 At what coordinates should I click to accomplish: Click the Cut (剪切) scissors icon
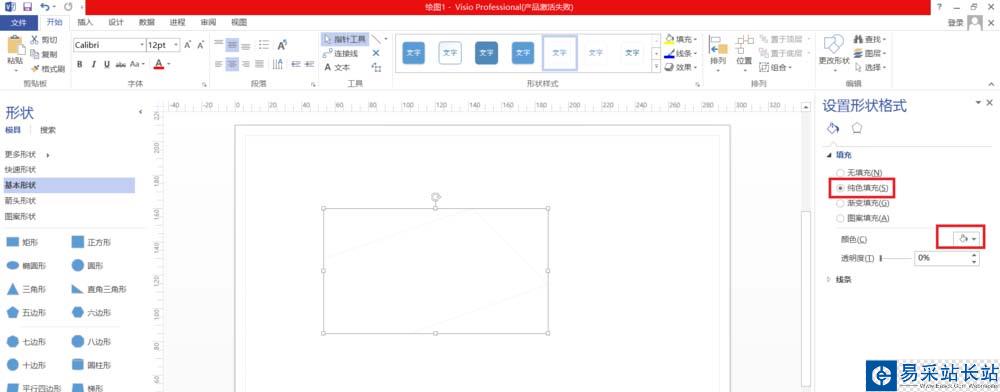click(x=34, y=40)
